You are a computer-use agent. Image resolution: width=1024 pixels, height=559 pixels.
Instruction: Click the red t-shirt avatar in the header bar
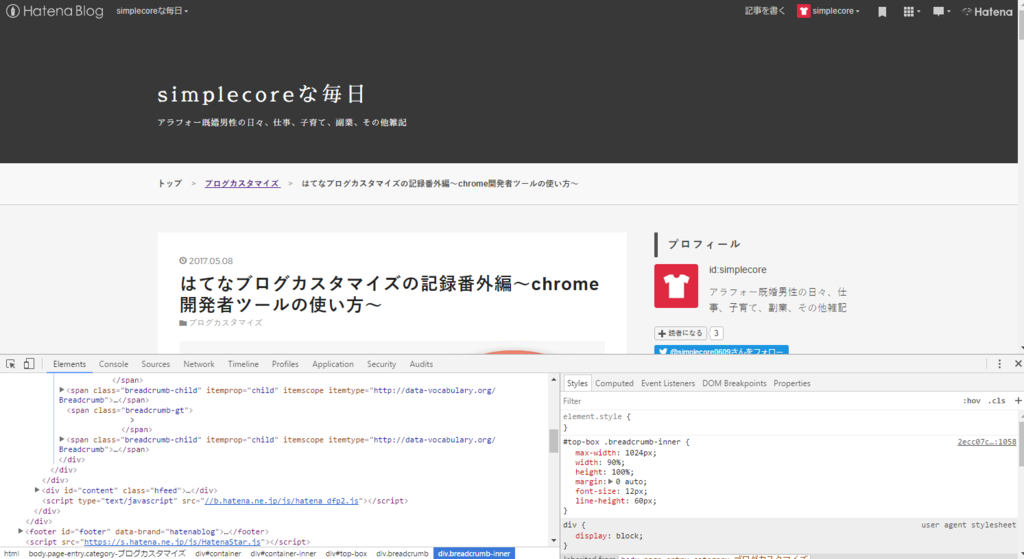(x=803, y=11)
